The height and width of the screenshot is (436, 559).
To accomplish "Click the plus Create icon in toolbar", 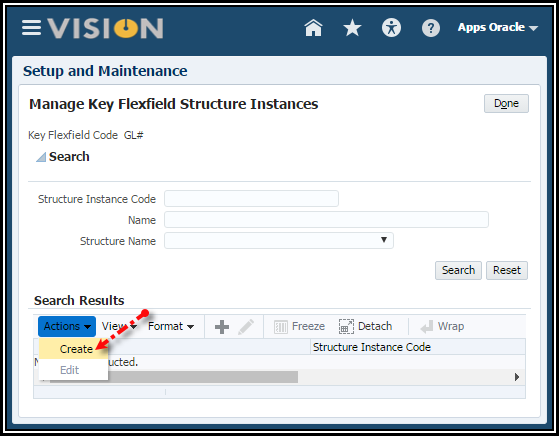I will point(222,327).
